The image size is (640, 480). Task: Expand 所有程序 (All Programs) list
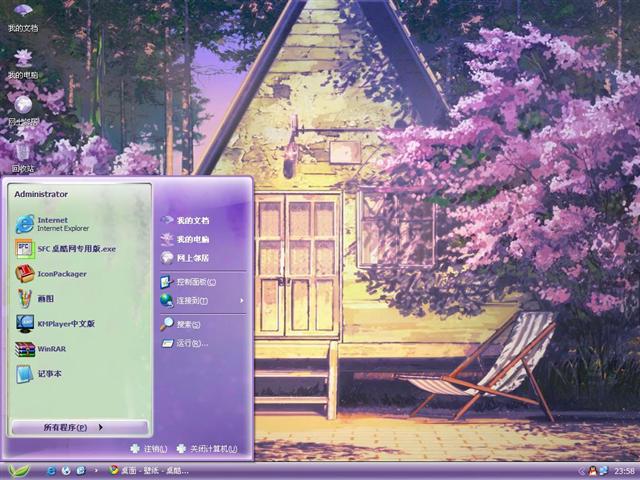tap(80, 427)
